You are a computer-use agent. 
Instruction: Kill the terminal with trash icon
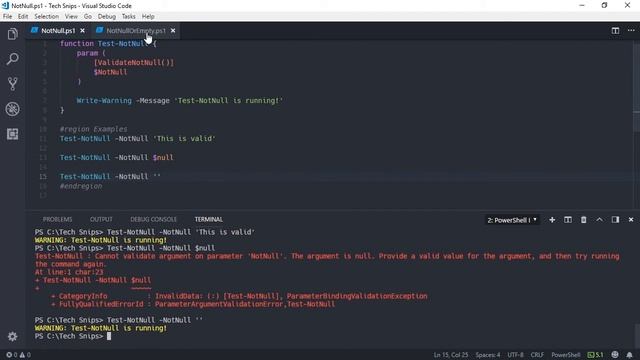click(584, 220)
